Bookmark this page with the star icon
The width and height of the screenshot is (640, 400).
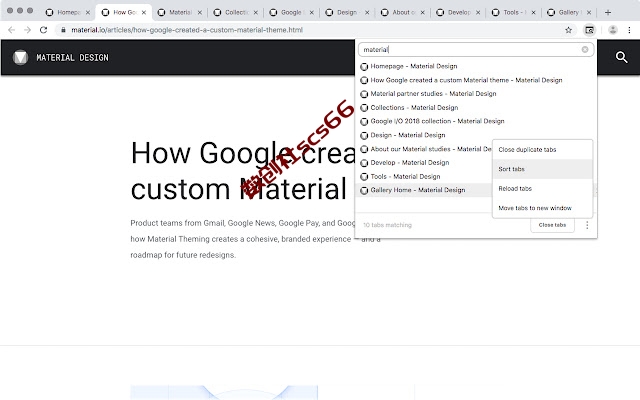coord(568,30)
